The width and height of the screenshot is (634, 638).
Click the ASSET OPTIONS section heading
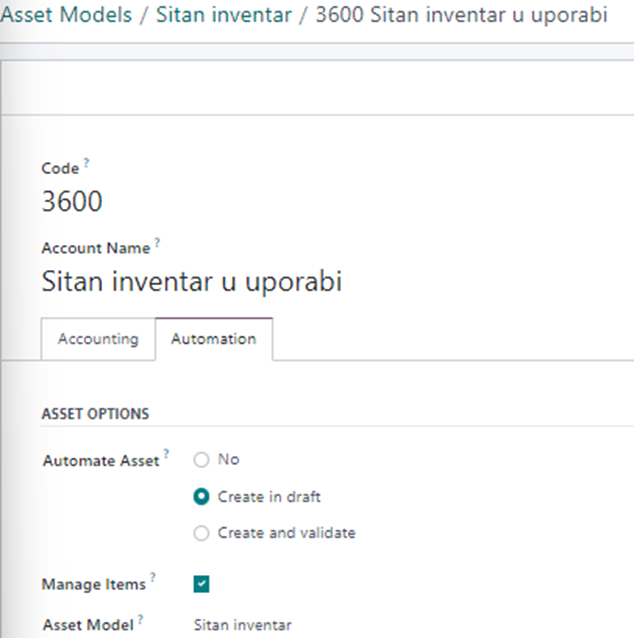(95, 413)
